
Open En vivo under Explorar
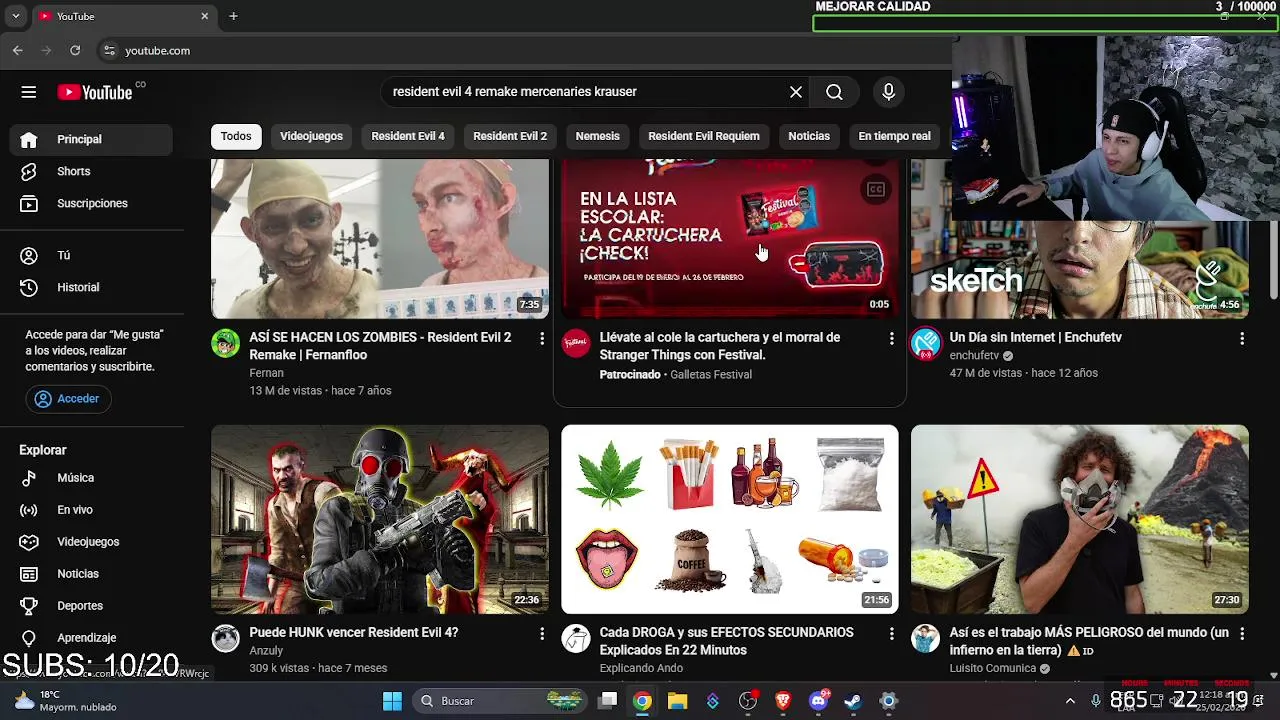point(92,510)
